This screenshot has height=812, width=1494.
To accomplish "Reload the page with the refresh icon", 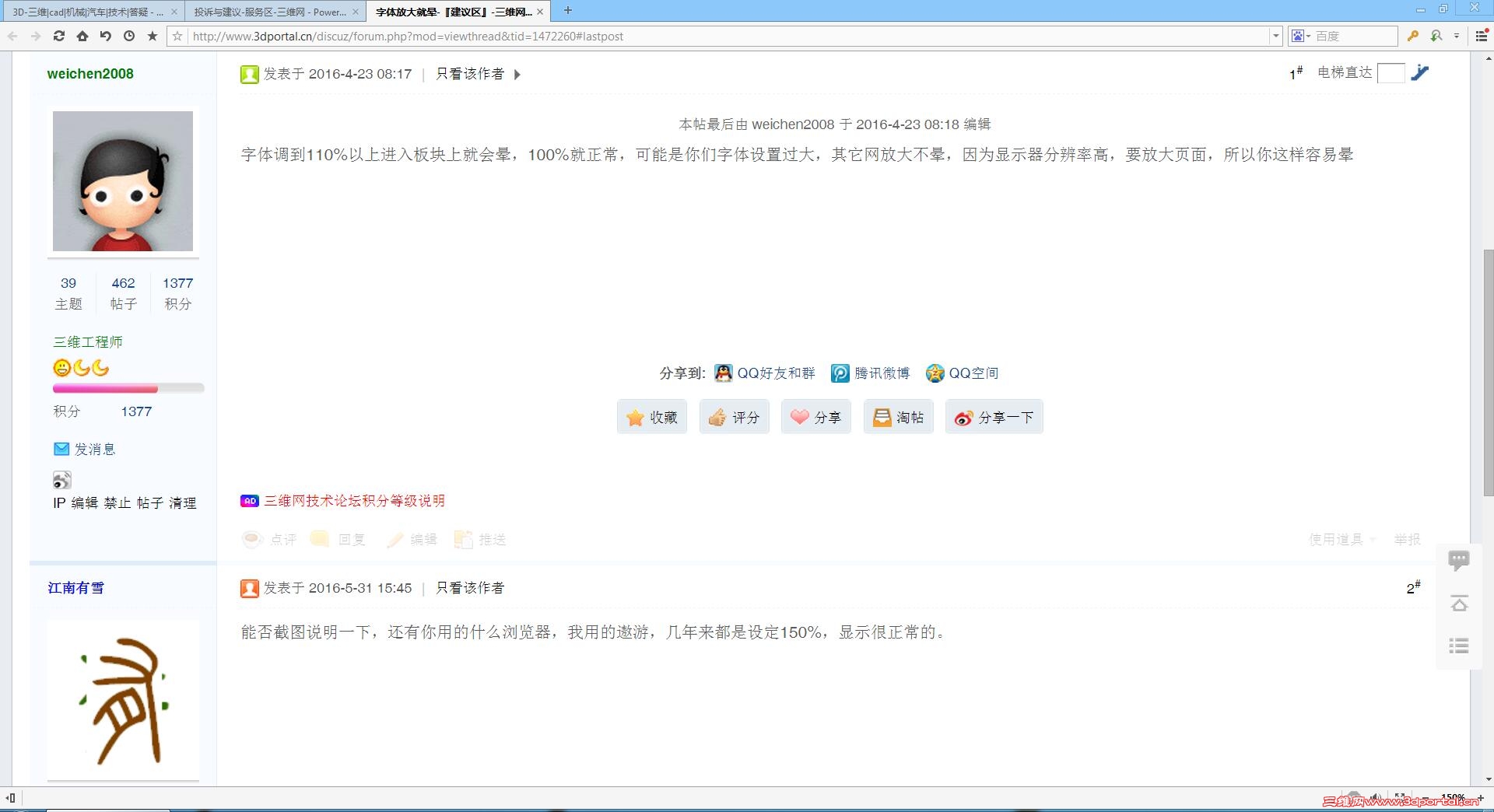I will (59, 36).
